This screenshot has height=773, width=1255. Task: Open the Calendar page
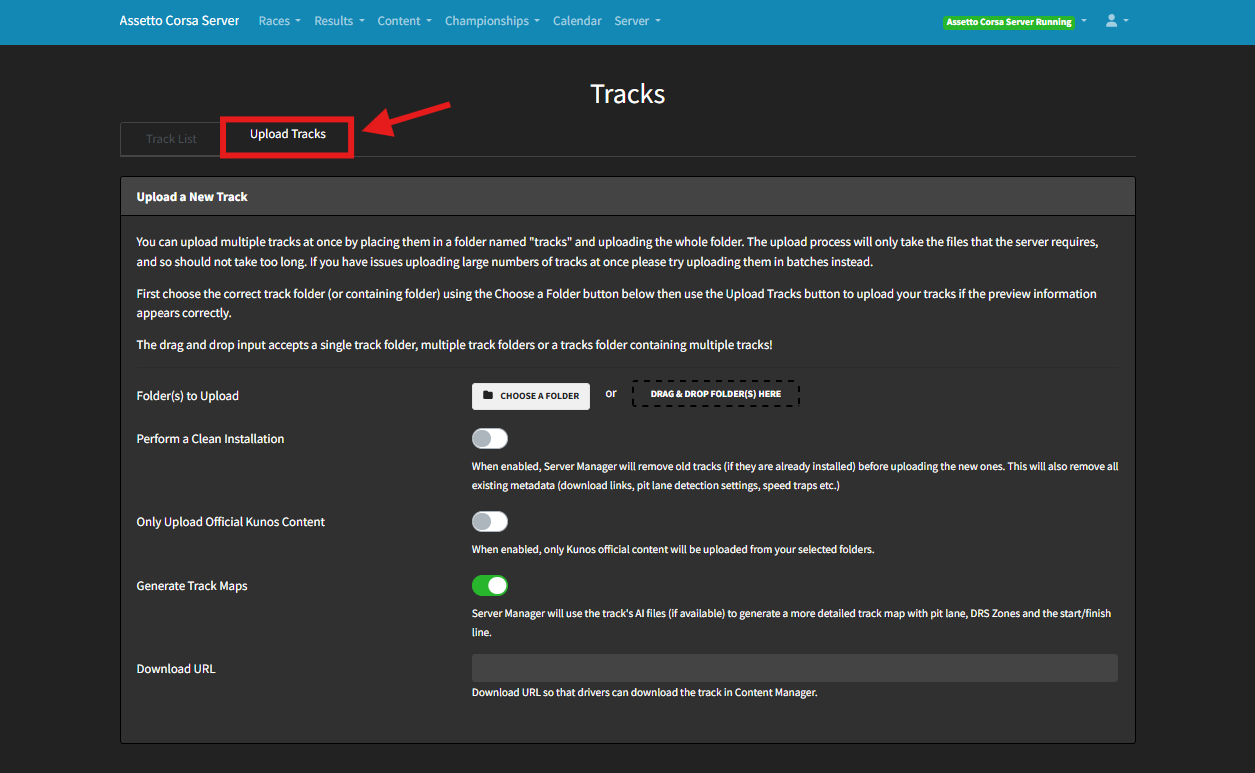point(577,20)
